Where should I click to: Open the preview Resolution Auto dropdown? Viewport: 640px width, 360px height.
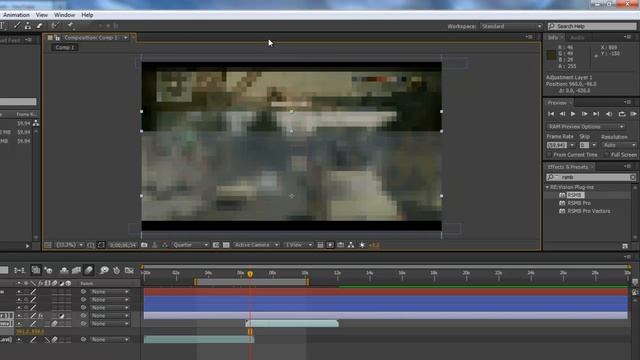coord(619,145)
